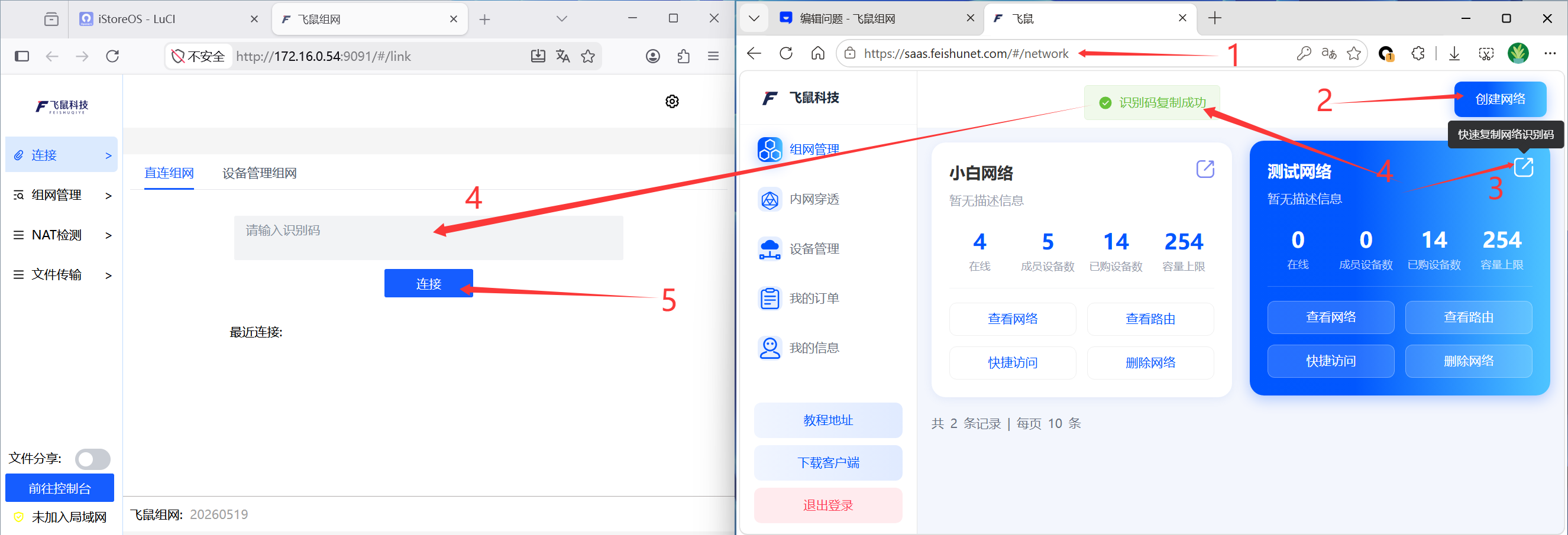Open a new tab in the right browser
Screen dimensions: 1568x535
pos(1214,18)
